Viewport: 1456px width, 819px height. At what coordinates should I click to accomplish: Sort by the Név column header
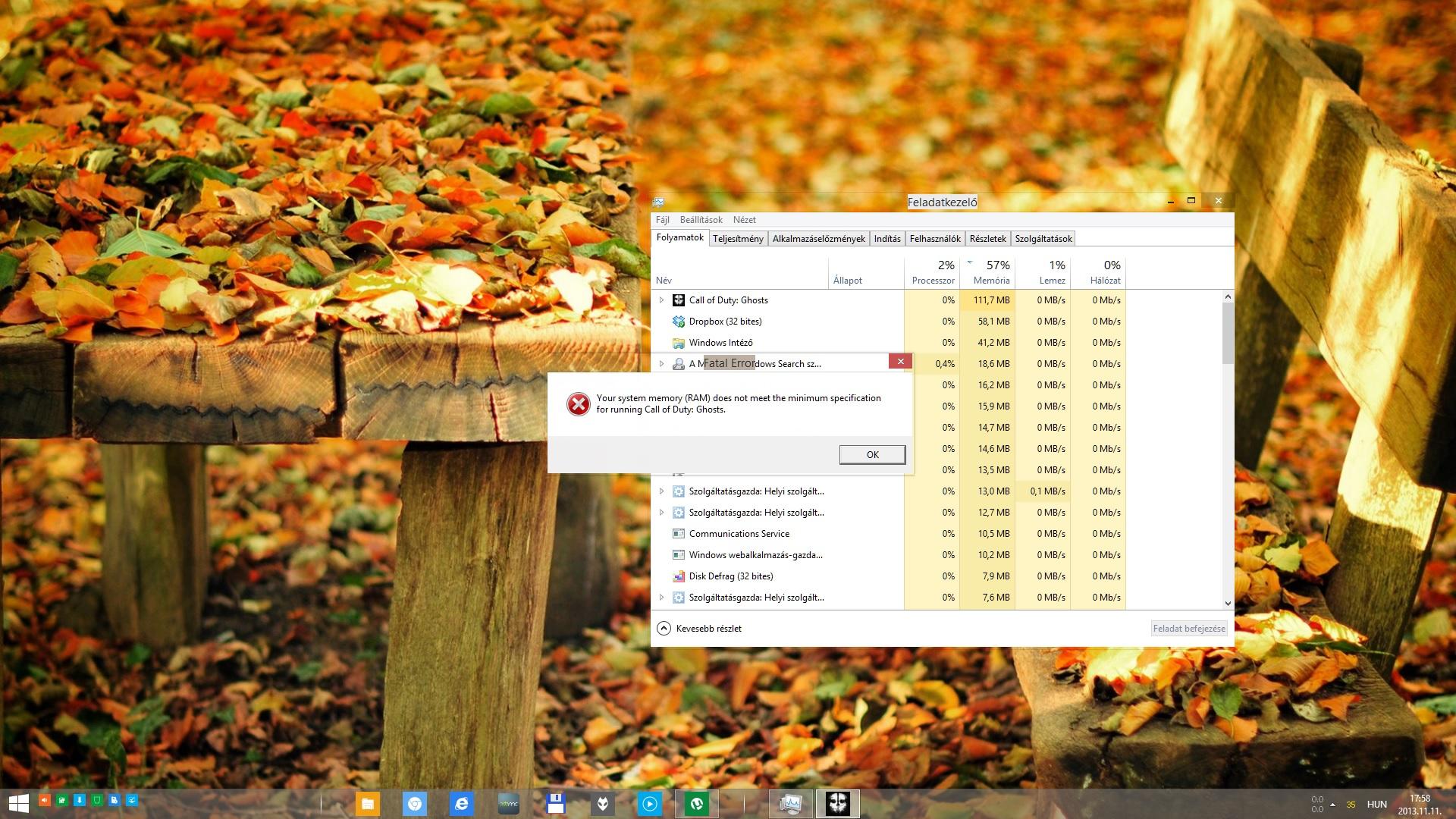click(739, 273)
